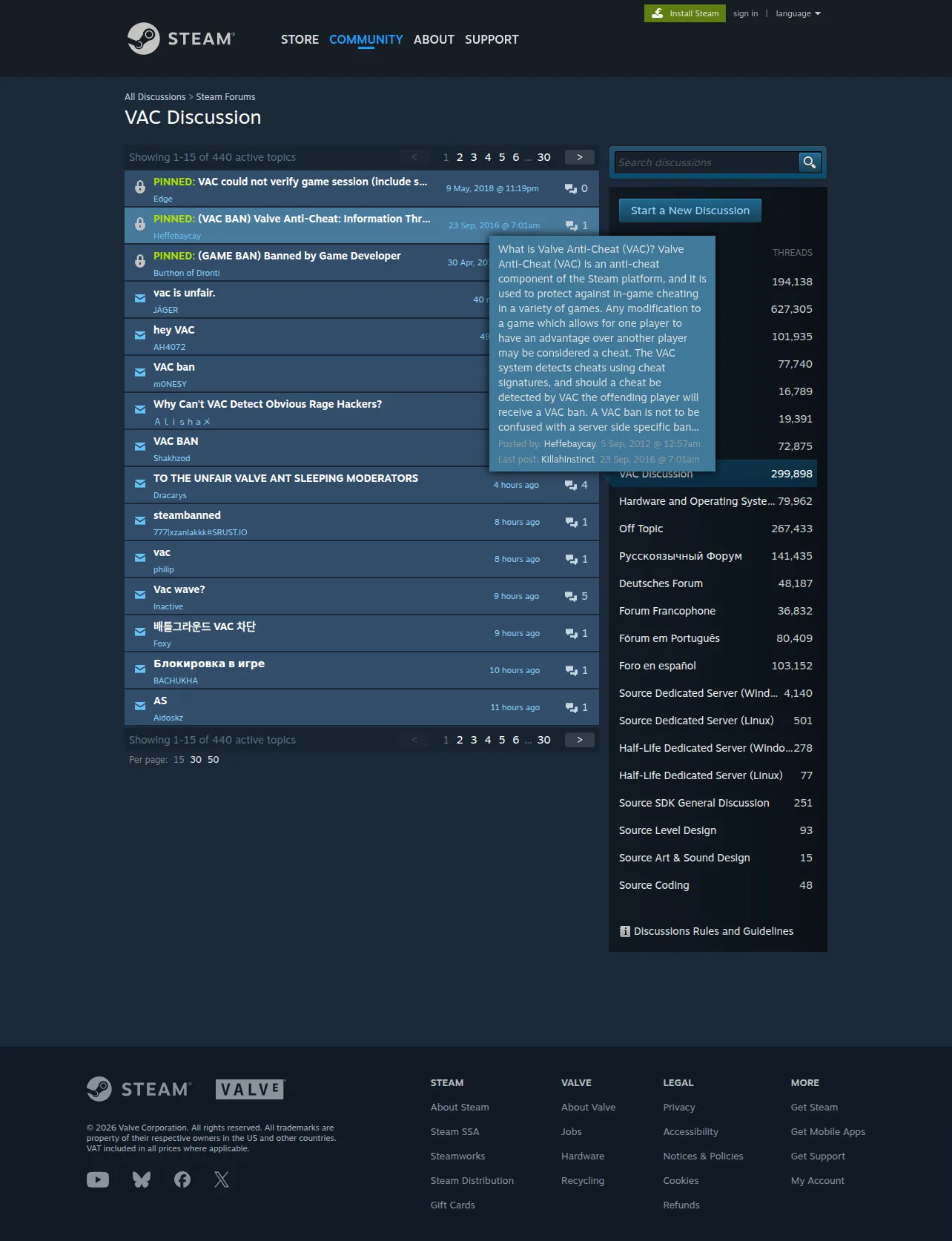Viewport: 952px width, 1241px height.
Task: Click the envelope icon beside 'steambanned'
Action: 140,520
